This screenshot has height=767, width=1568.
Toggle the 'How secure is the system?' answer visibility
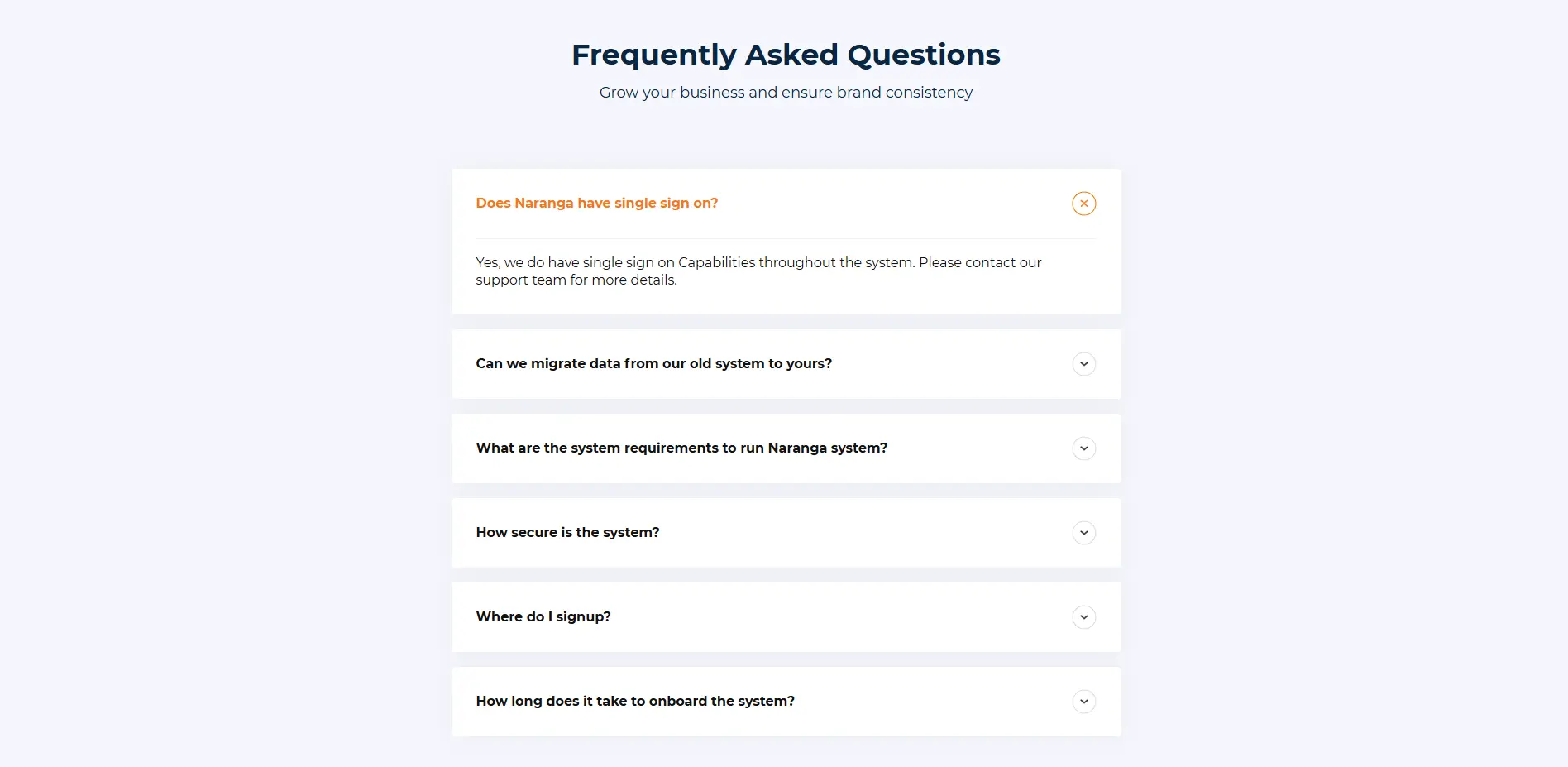pos(567,532)
